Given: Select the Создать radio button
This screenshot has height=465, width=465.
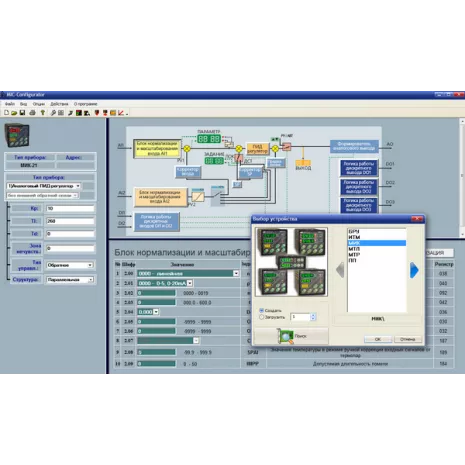Looking at the screenshot, I should [261, 310].
